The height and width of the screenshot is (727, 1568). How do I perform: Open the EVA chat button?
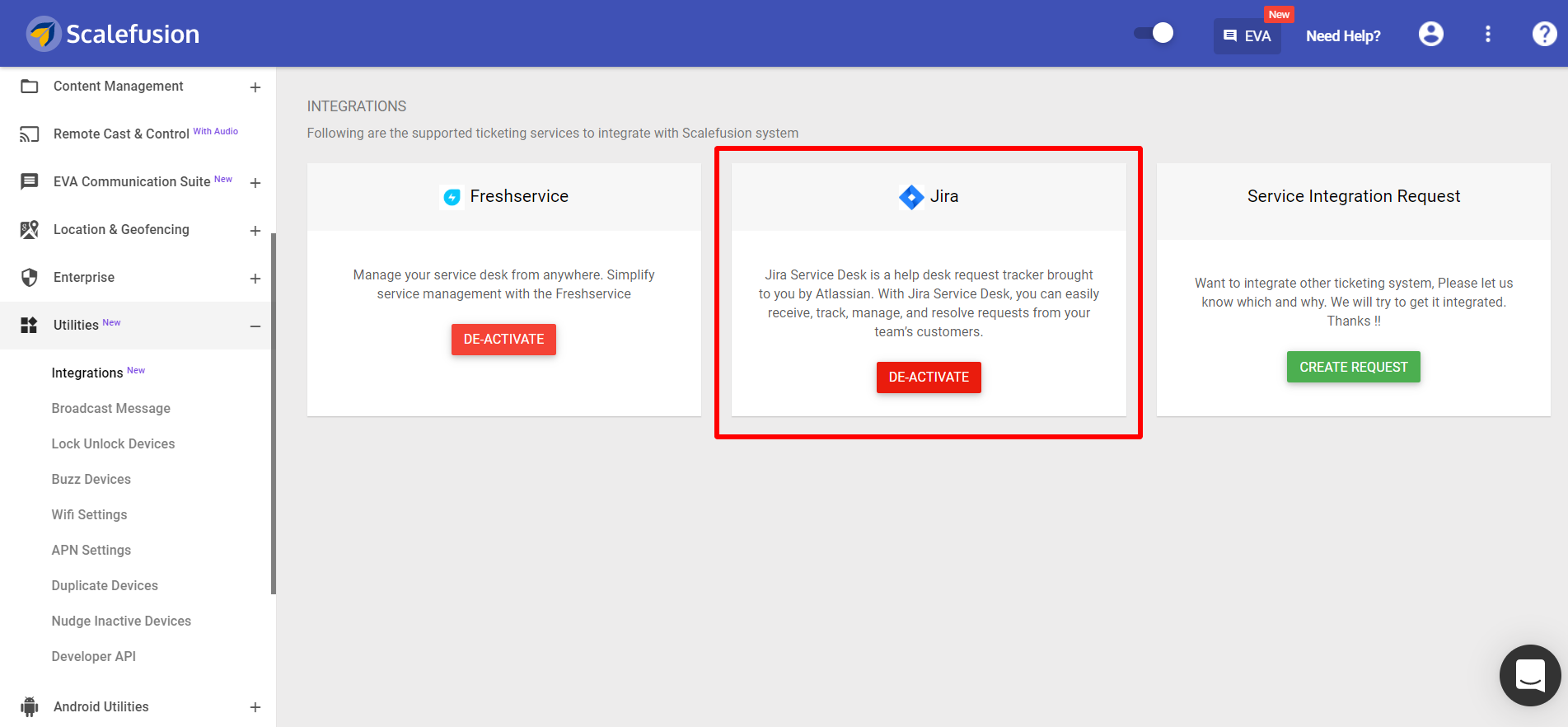1247,36
